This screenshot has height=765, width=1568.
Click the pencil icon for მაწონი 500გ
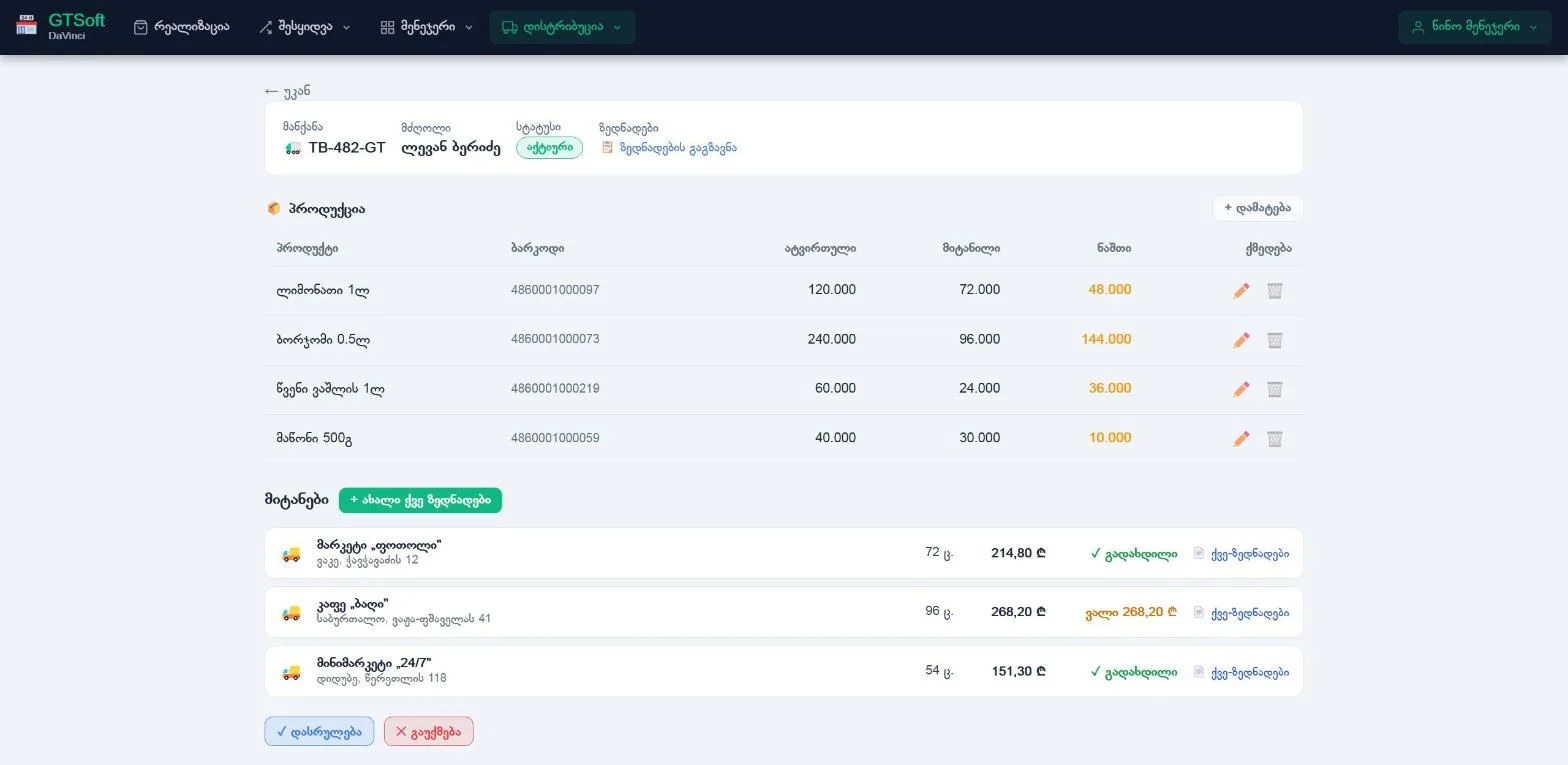(x=1241, y=438)
